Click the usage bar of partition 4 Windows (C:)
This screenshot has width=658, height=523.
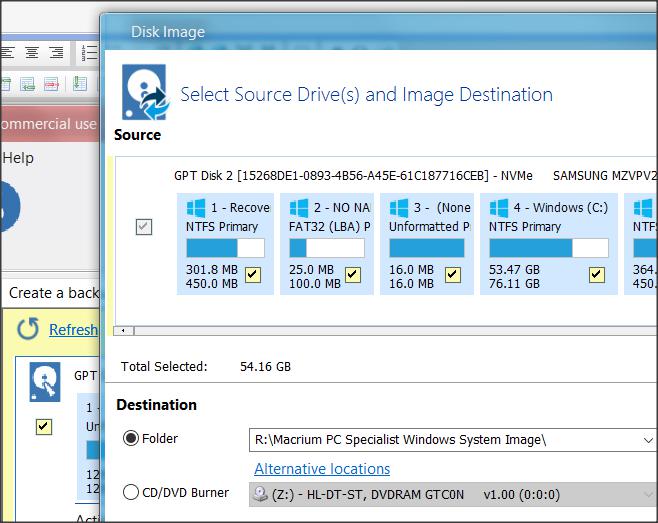click(x=549, y=248)
